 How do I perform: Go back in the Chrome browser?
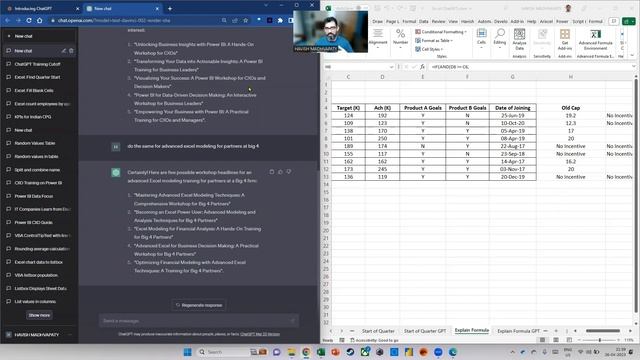pos(7,20)
